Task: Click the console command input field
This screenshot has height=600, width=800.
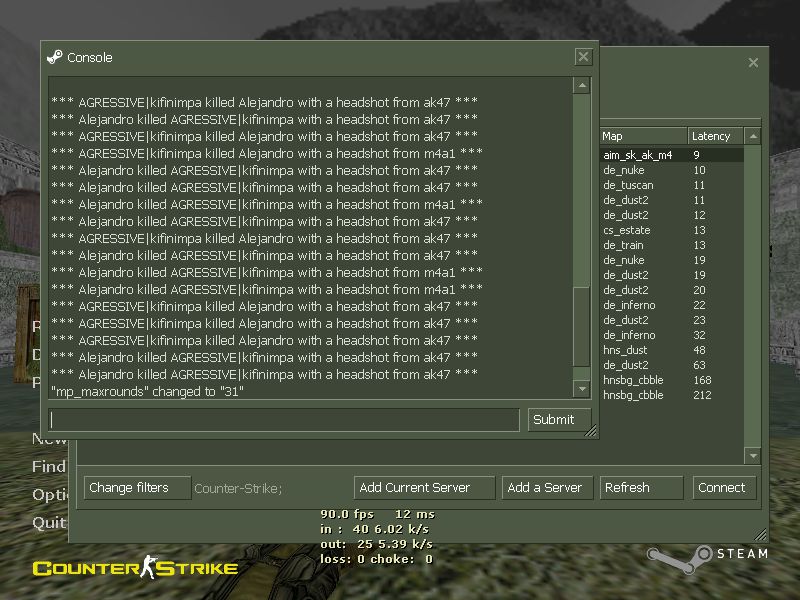Action: pos(284,420)
